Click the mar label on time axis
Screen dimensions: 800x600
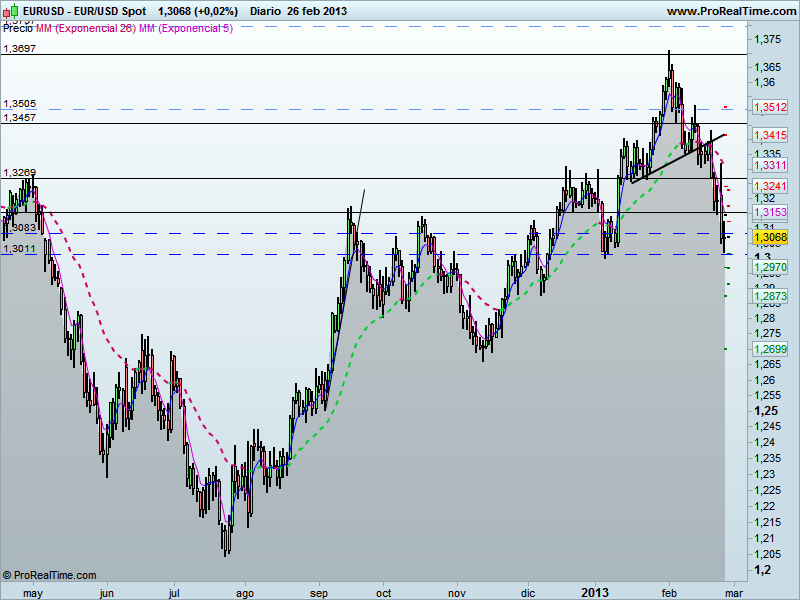[x=734, y=593]
